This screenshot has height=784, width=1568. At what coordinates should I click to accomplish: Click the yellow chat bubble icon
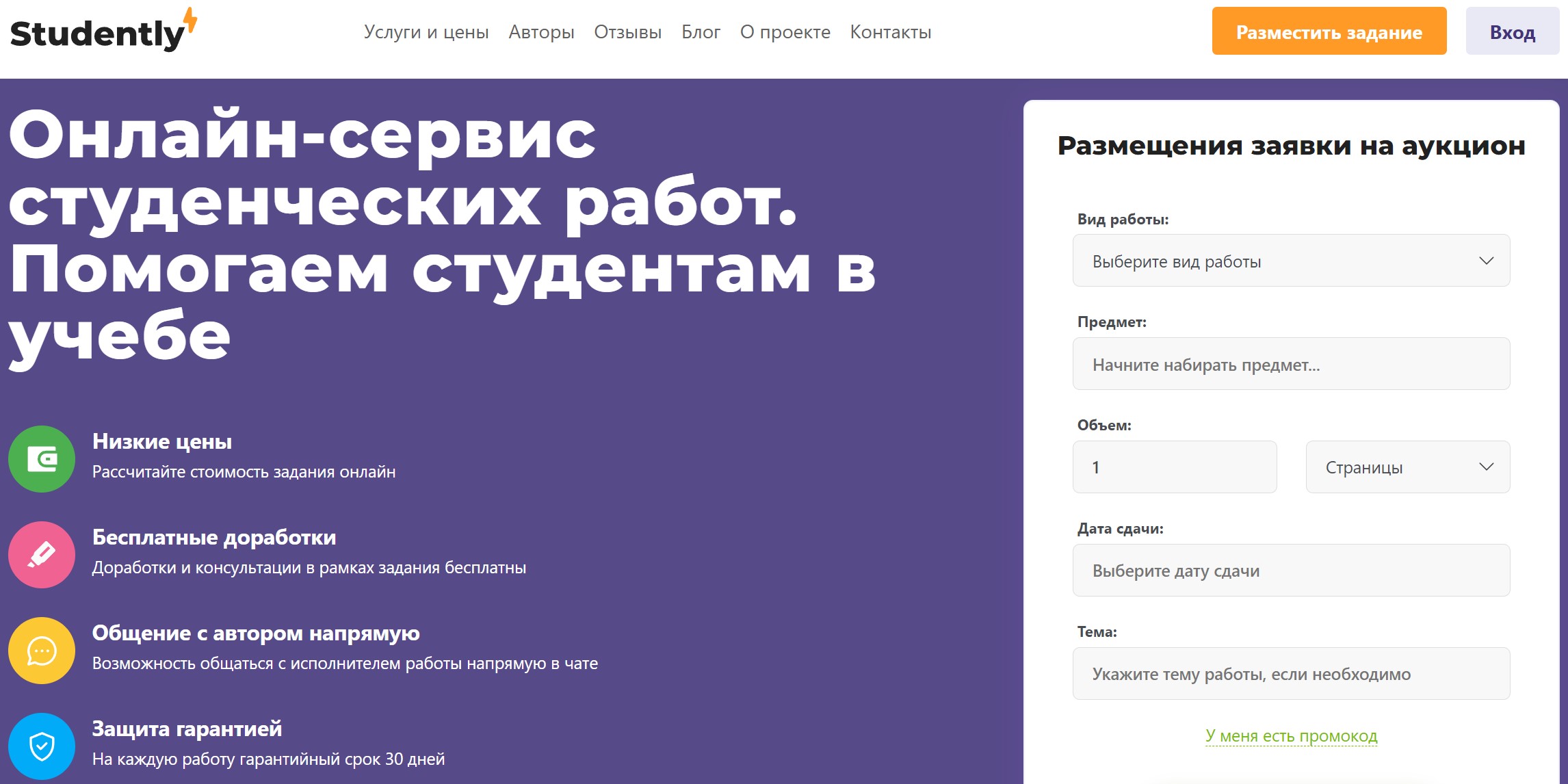(x=42, y=651)
